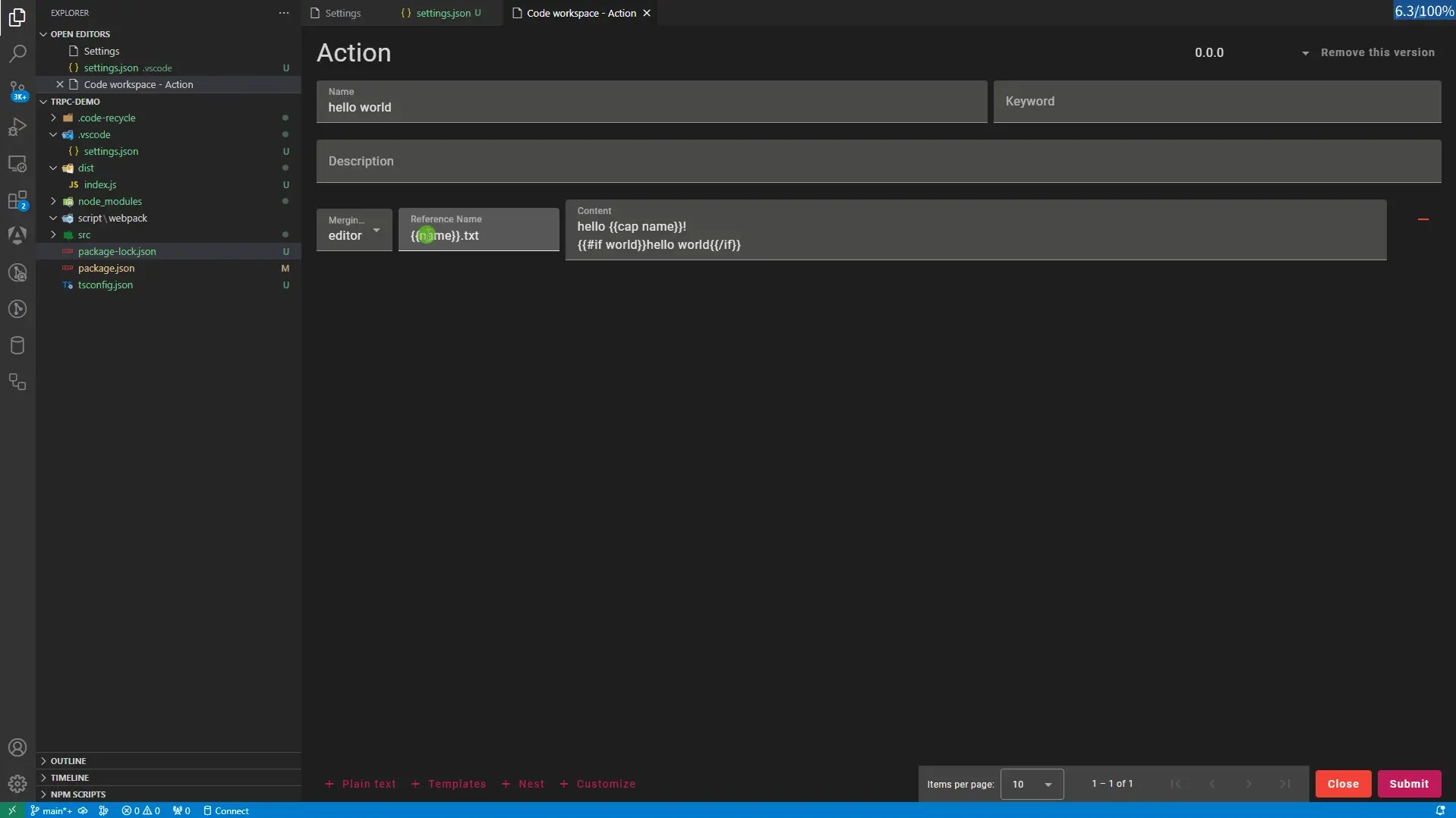Open the Extensions view with badge 2
Image resolution: width=1456 pixels, height=818 pixels.
click(17, 200)
